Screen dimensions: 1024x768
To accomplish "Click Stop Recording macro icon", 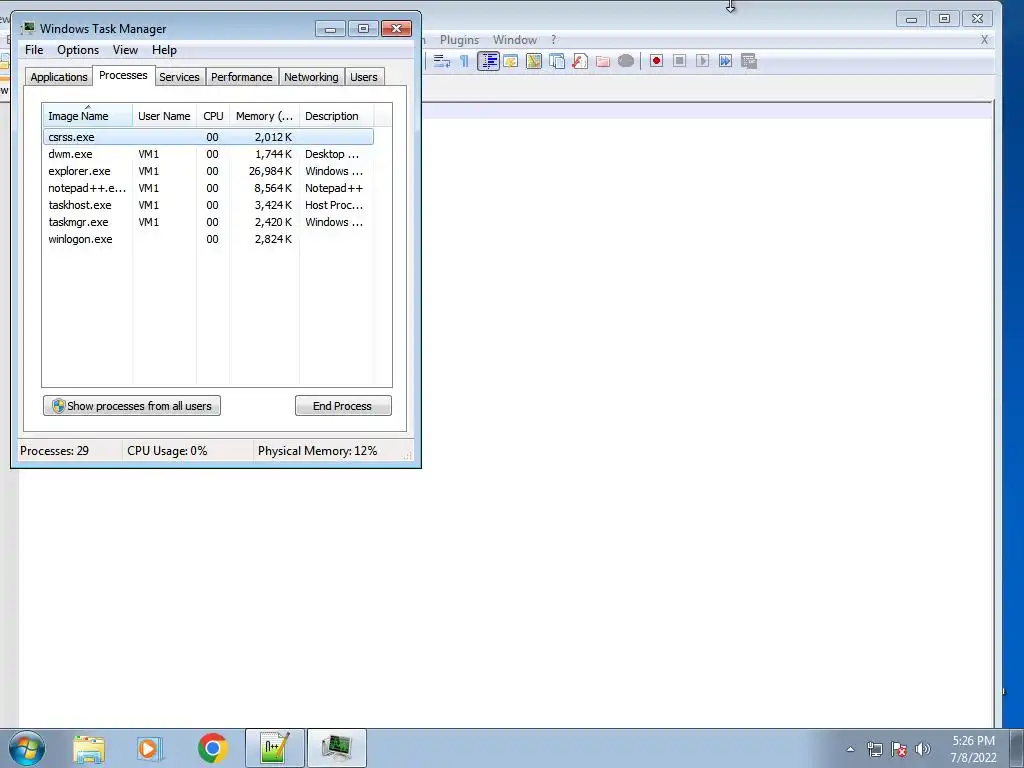I will tap(679, 61).
